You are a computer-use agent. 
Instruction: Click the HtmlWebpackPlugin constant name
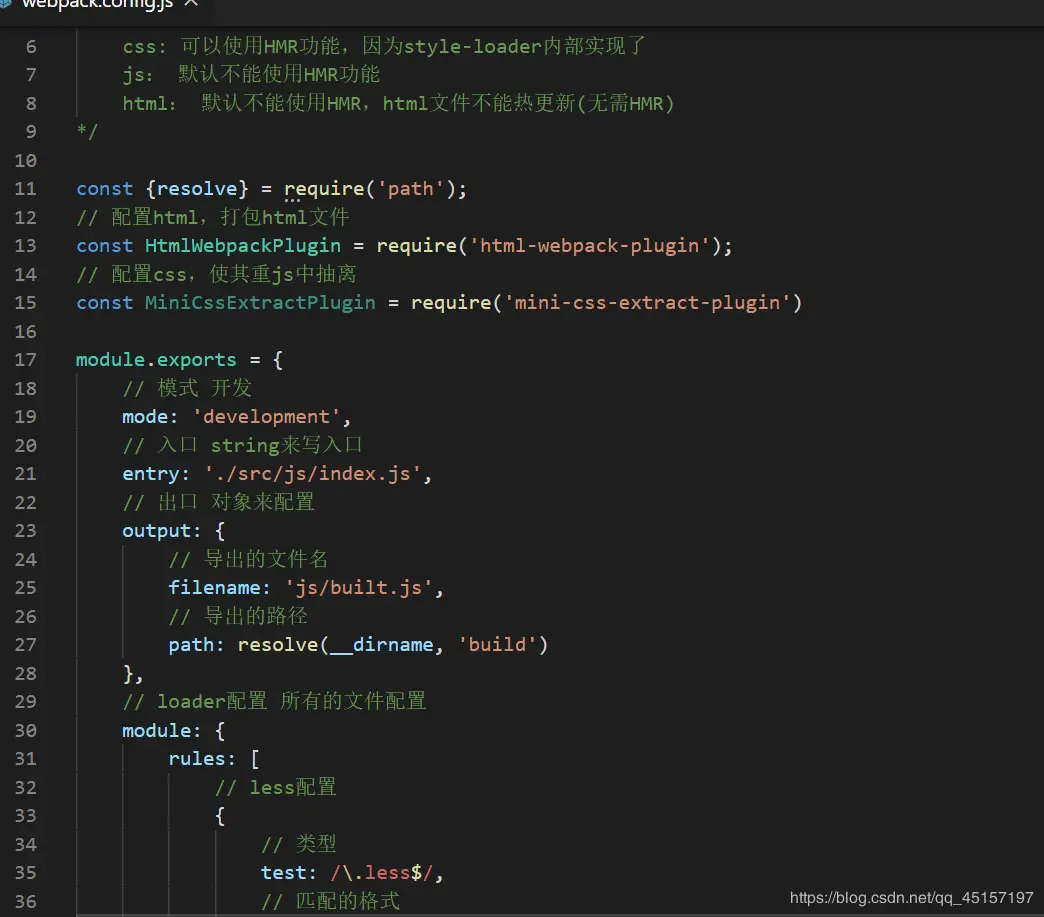coord(243,246)
